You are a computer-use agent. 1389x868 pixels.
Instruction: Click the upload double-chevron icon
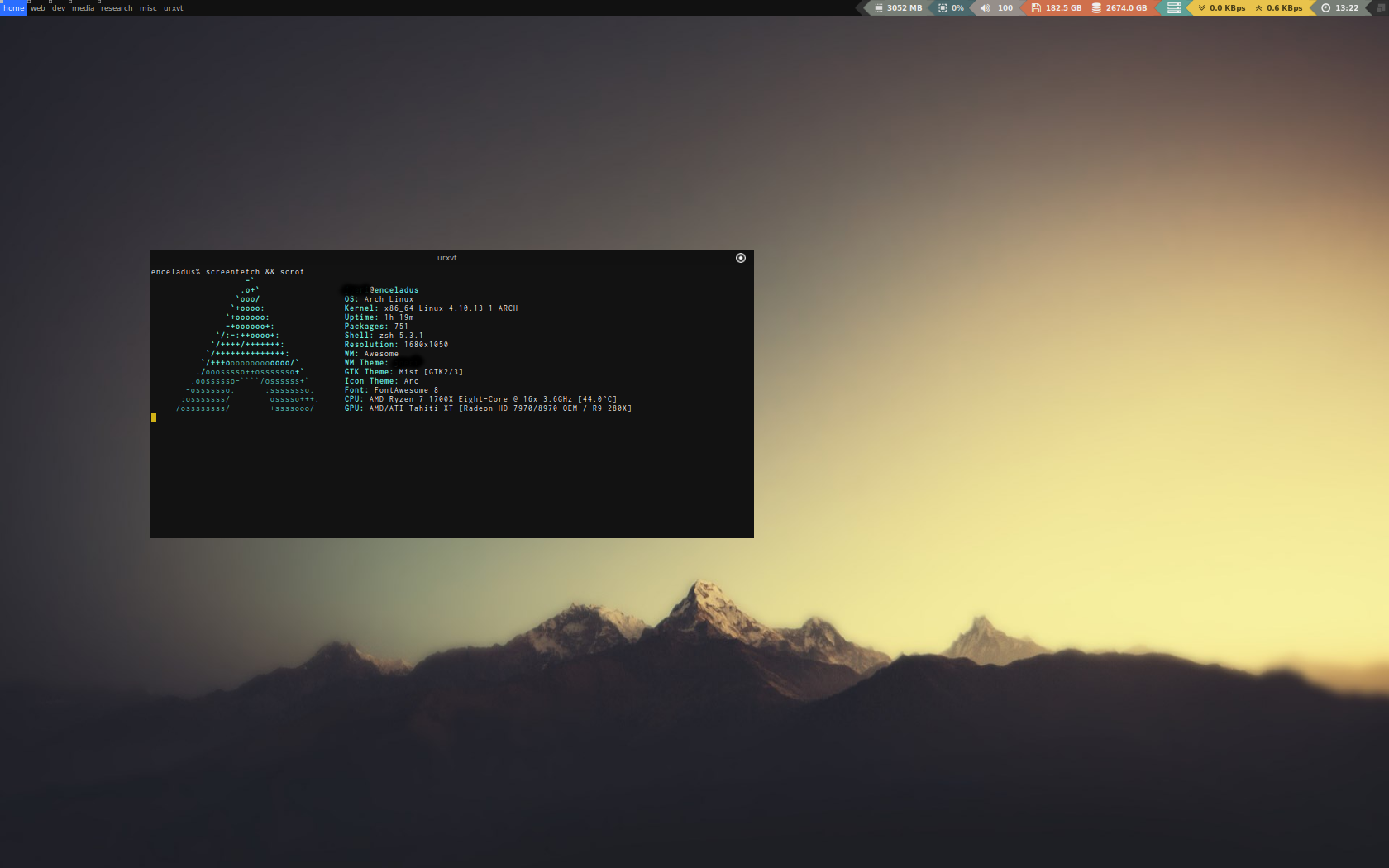point(1259,7)
